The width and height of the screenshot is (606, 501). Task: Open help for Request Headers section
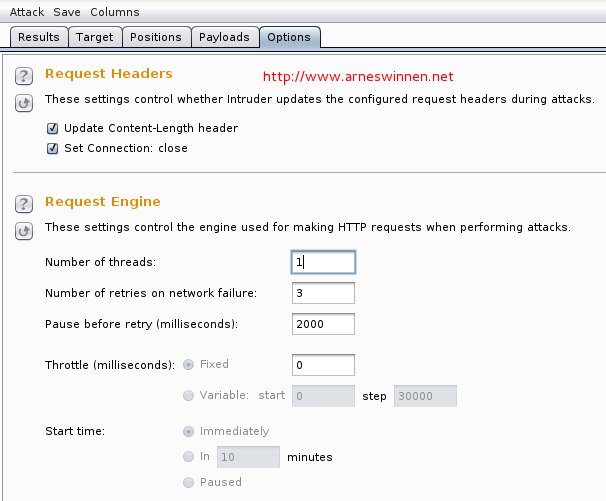click(24, 76)
